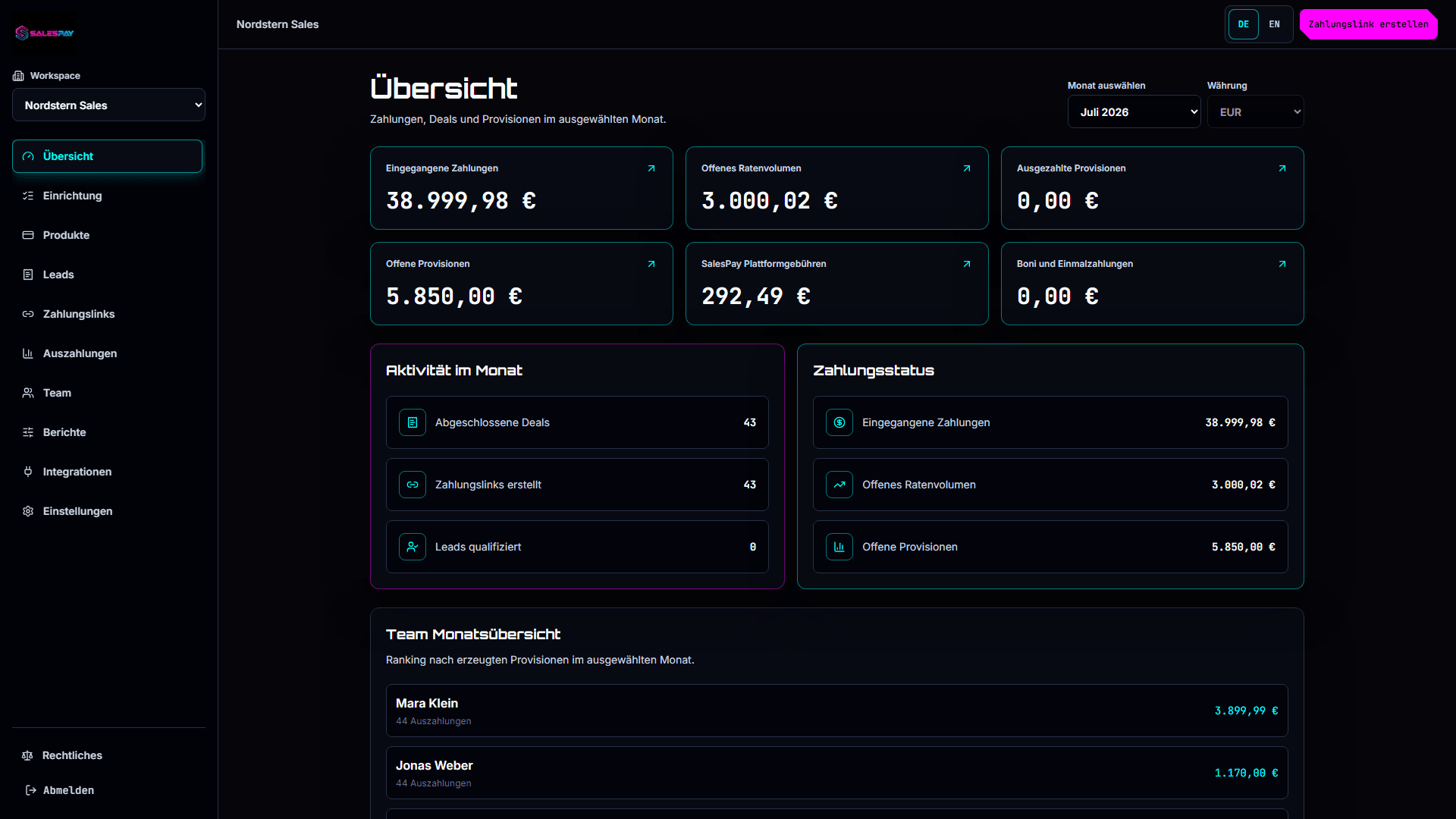Click the Leads document icon
This screenshot has width=1456, height=819.
[x=28, y=275]
